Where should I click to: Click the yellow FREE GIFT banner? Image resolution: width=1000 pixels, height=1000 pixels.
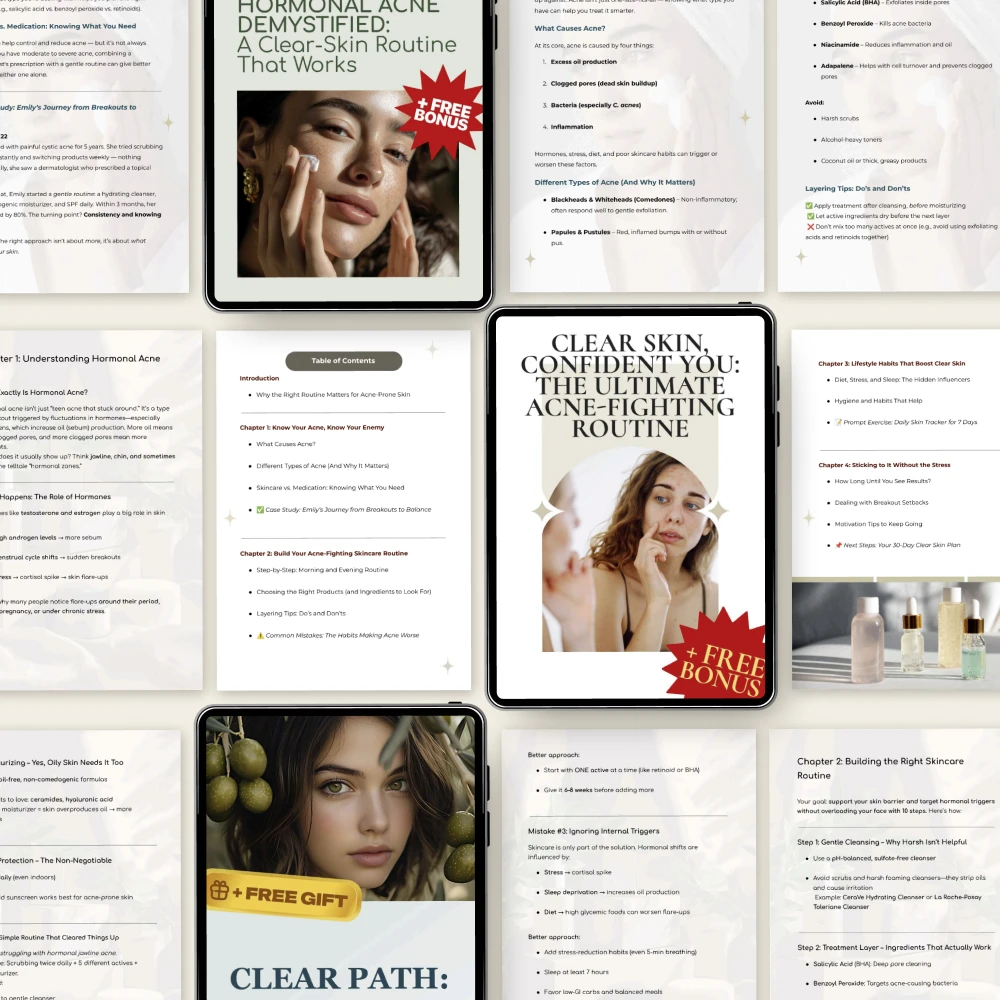click(x=282, y=892)
